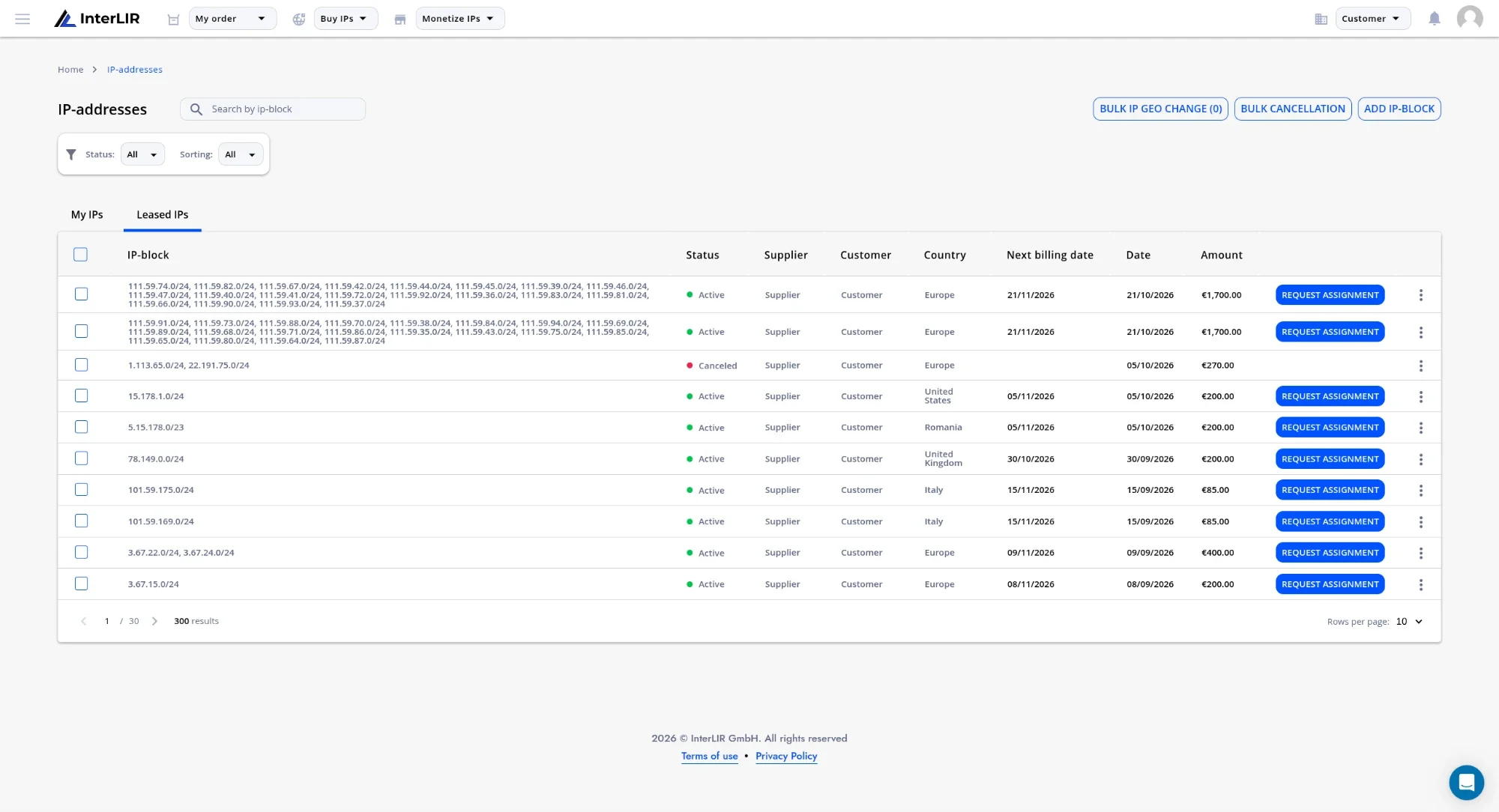Open the user profile avatar
This screenshot has width=1499, height=812.
click(1469, 18)
